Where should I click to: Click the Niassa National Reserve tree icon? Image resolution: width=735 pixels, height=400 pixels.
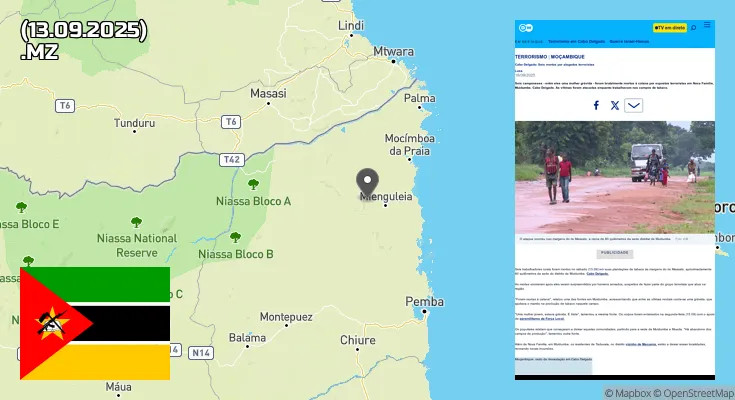coord(136,222)
